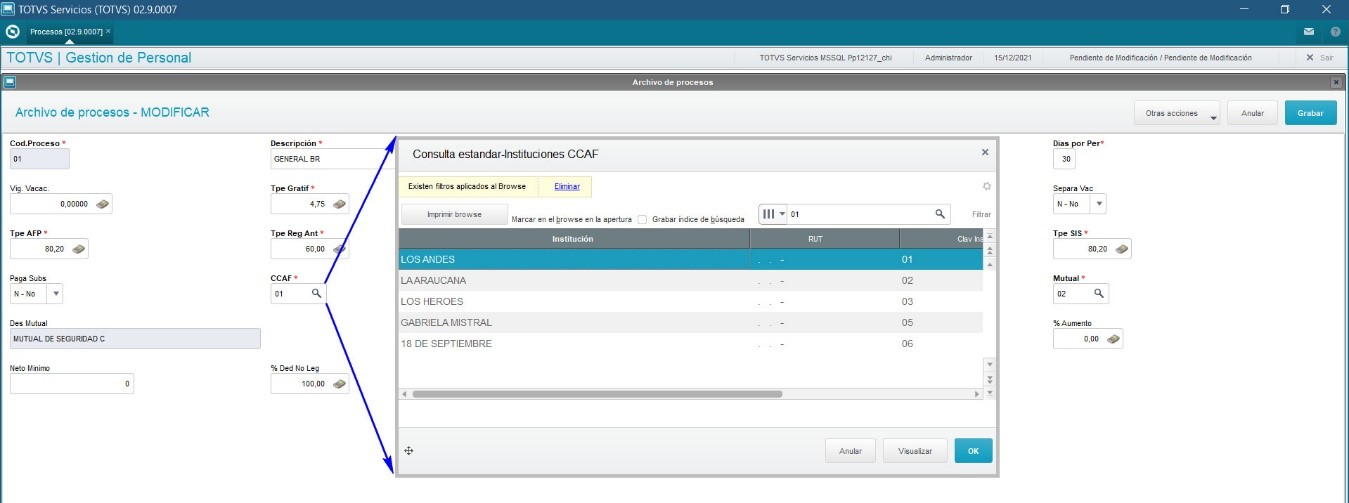Click the Des Mutual field

pyautogui.click(x=135, y=339)
